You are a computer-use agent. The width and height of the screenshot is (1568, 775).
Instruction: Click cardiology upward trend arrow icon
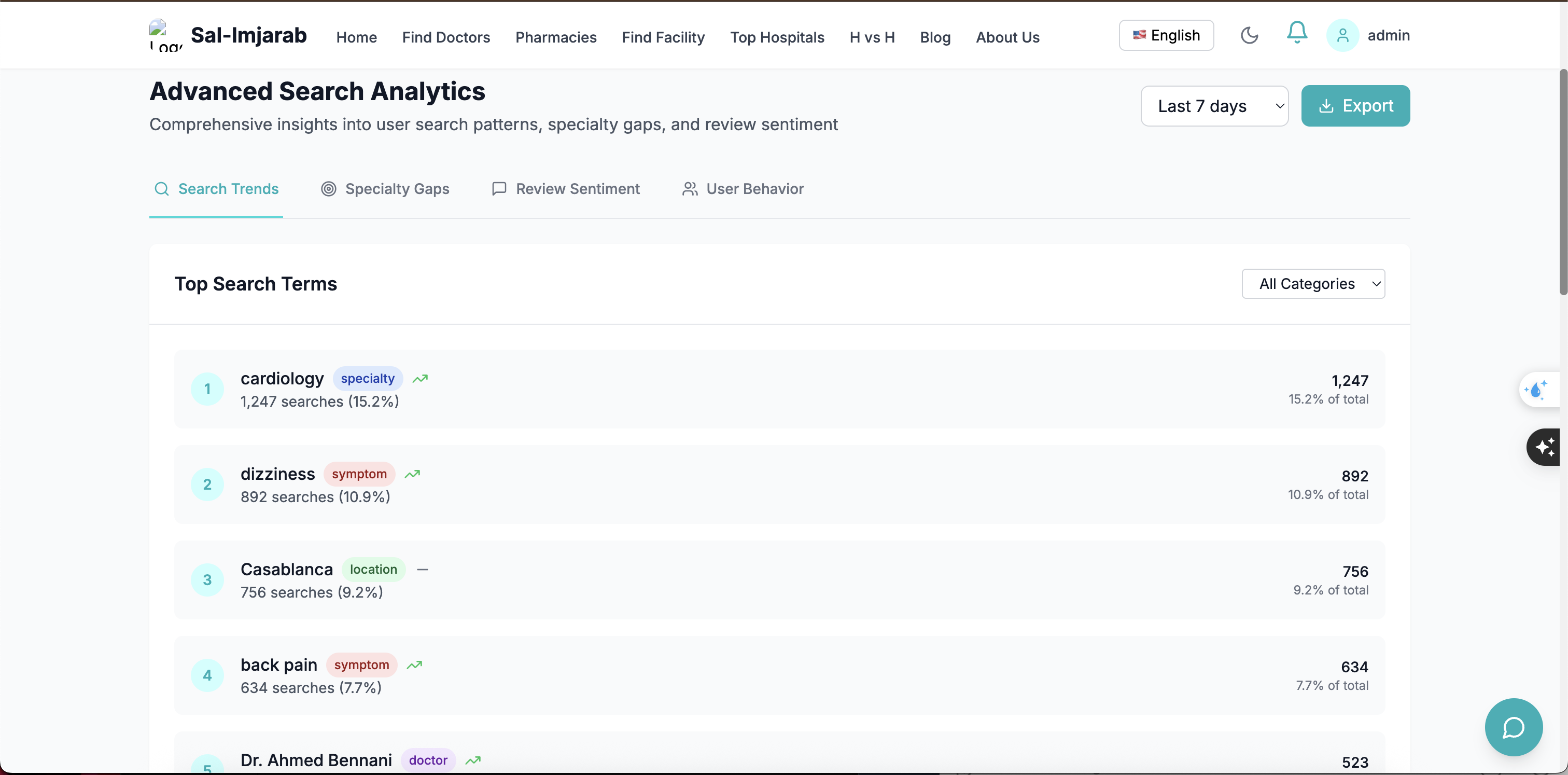(420, 379)
